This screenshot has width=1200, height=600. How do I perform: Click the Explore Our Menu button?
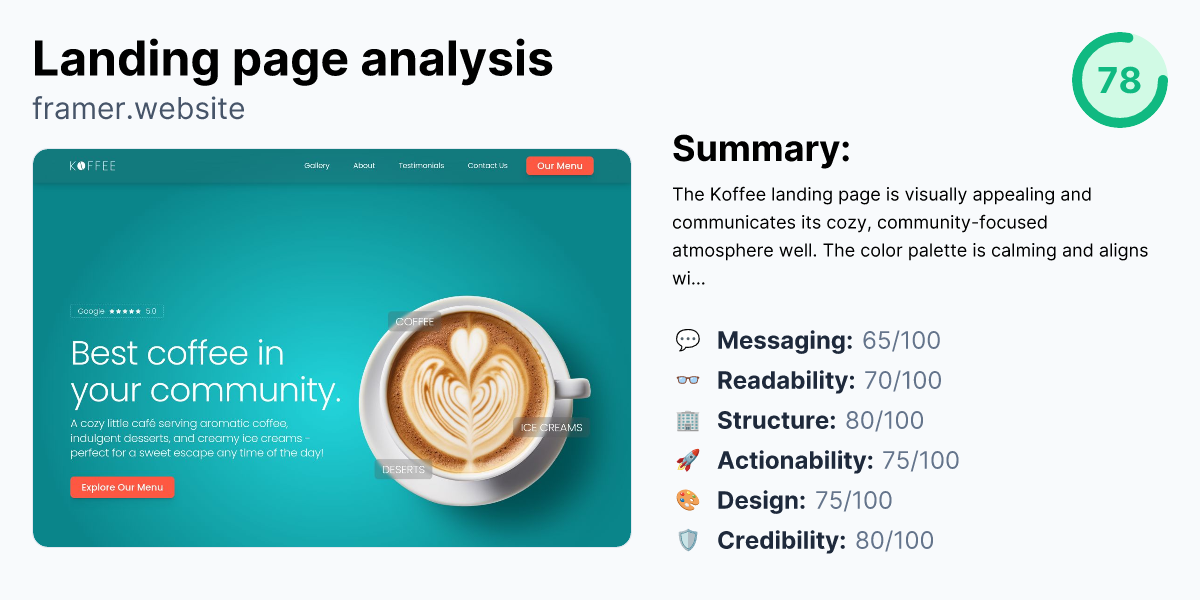pyautogui.click(x=122, y=487)
